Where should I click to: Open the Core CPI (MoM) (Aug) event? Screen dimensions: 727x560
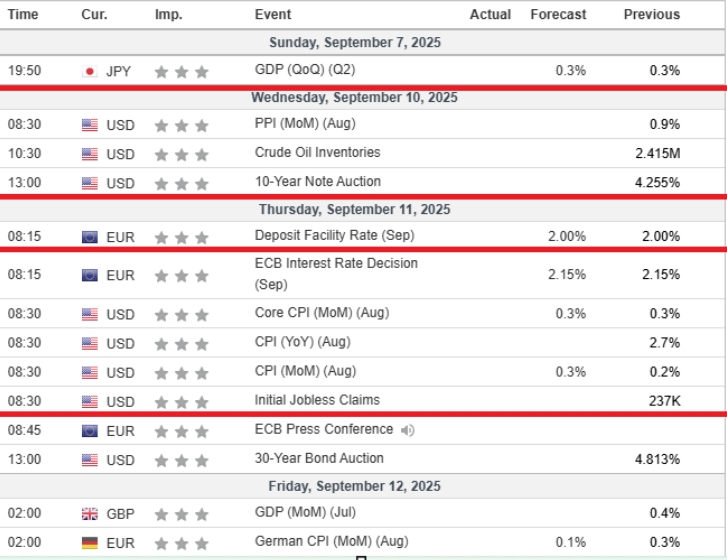point(322,313)
